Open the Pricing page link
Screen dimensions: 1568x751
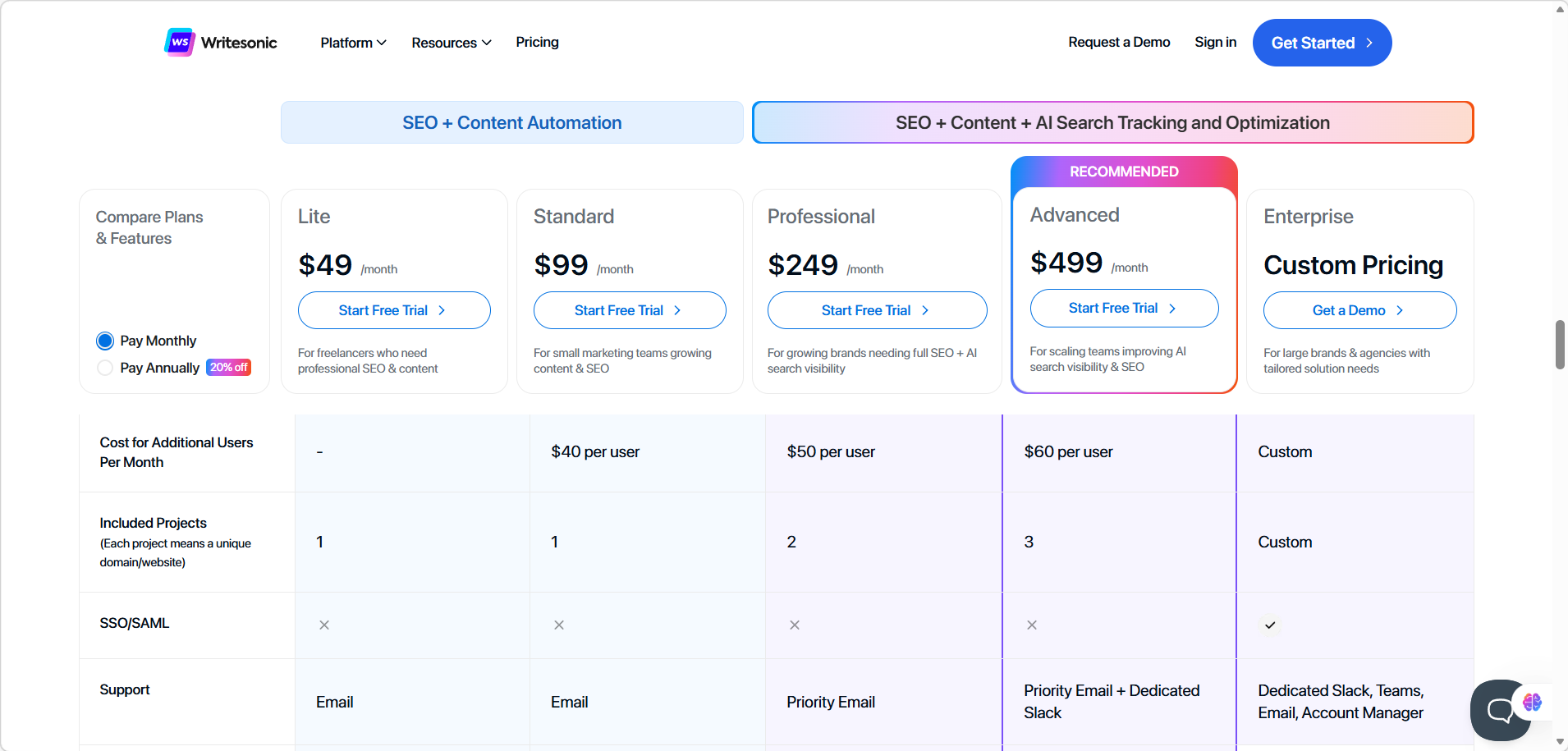coord(537,42)
